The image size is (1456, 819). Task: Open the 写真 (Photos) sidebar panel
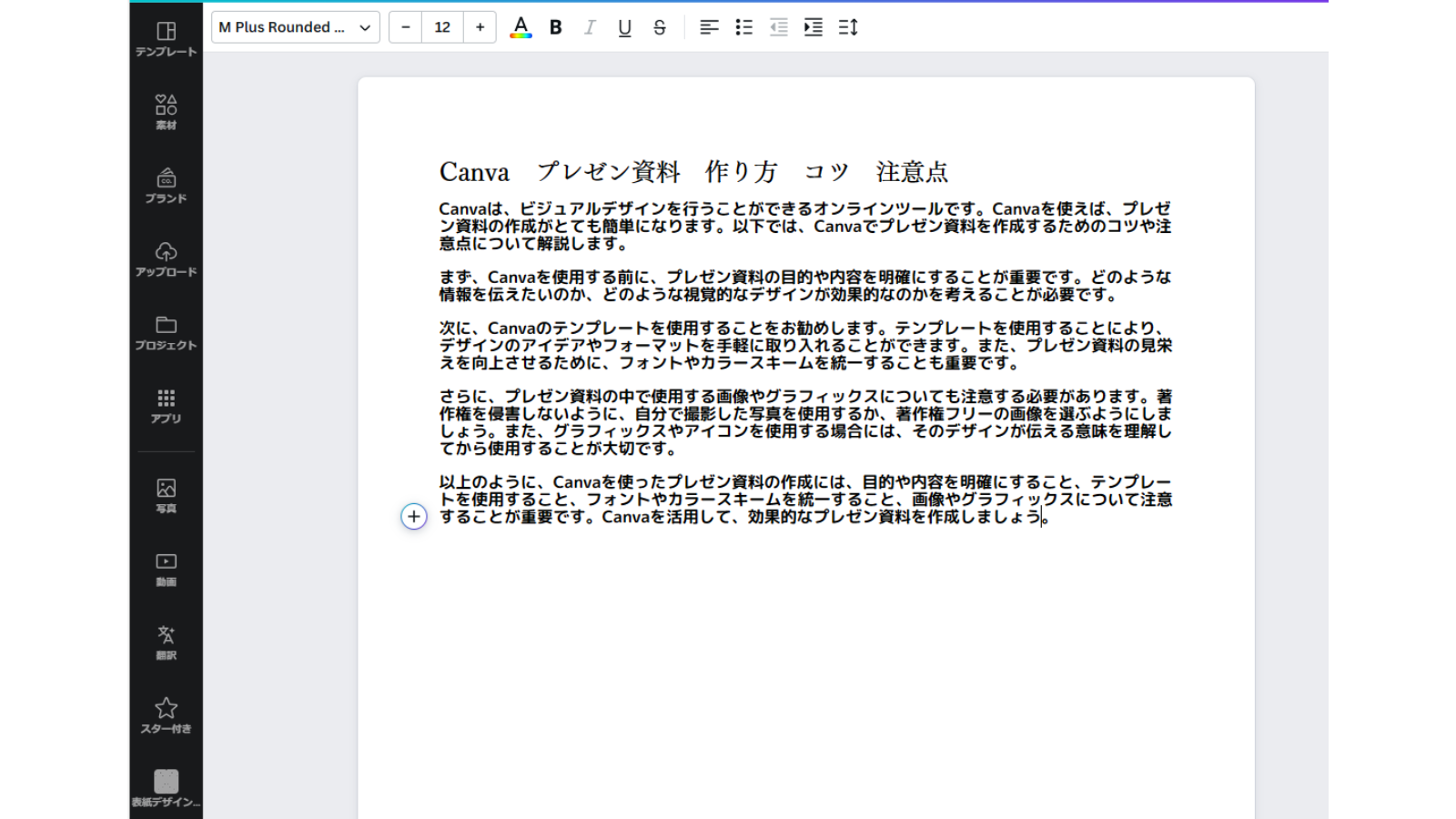(x=166, y=496)
